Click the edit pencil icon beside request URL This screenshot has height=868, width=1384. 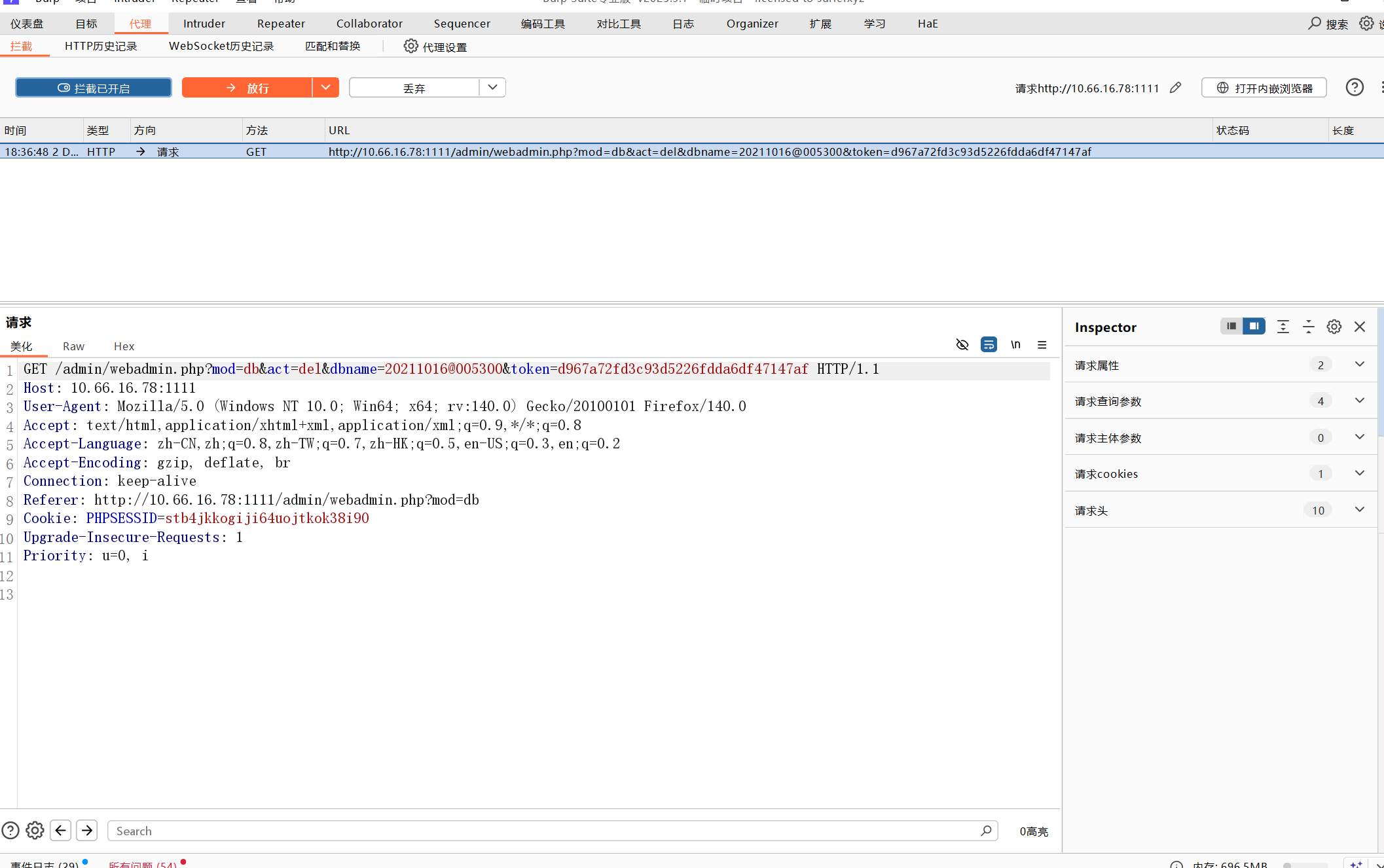coord(1176,88)
